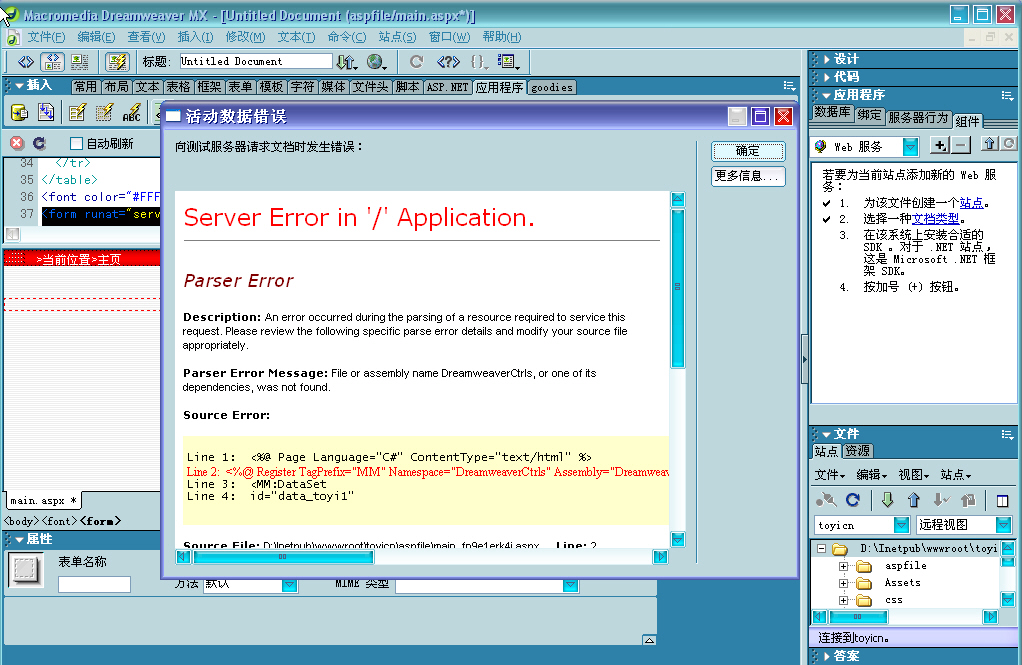Open application panel options menu icon
This screenshot has height=665, width=1022.
coord(1008,96)
